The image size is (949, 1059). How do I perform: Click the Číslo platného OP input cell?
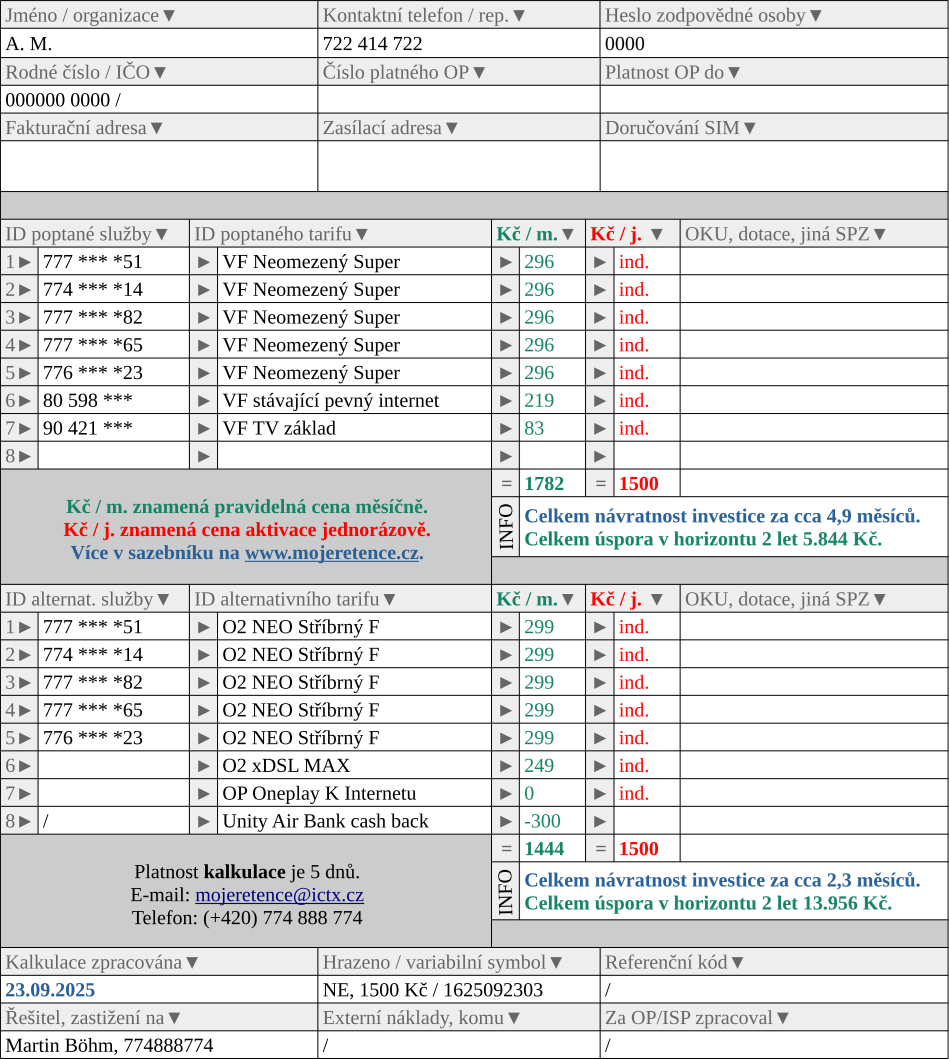[459, 100]
